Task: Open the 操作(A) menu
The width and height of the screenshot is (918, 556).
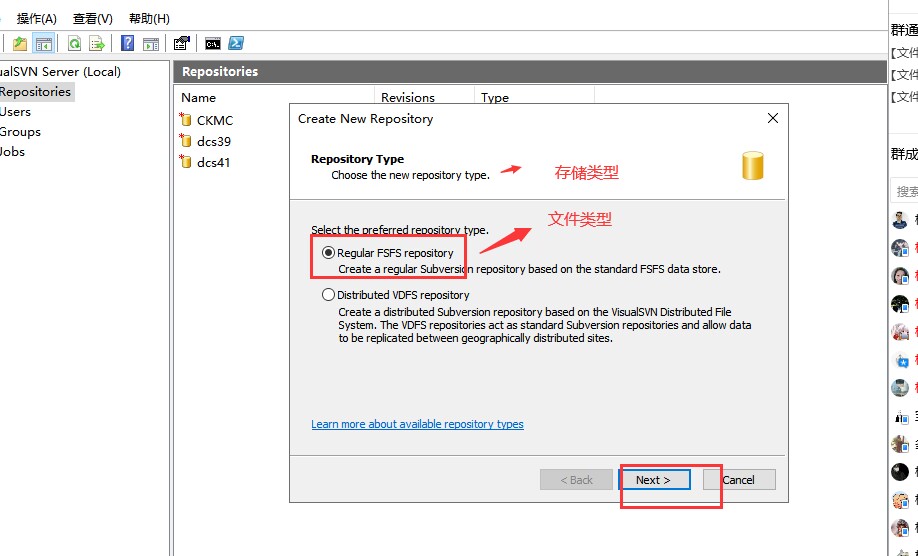Action: pos(37,19)
